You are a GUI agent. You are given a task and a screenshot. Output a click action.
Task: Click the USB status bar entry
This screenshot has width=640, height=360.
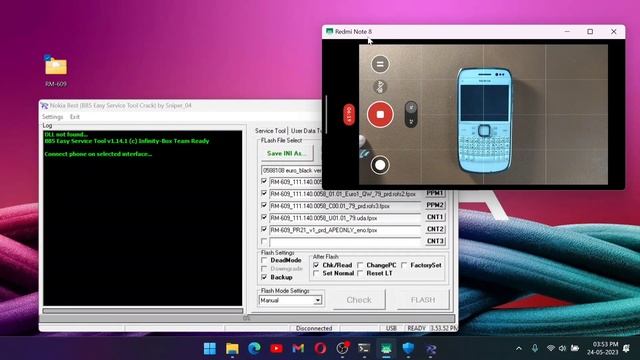pos(391,328)
